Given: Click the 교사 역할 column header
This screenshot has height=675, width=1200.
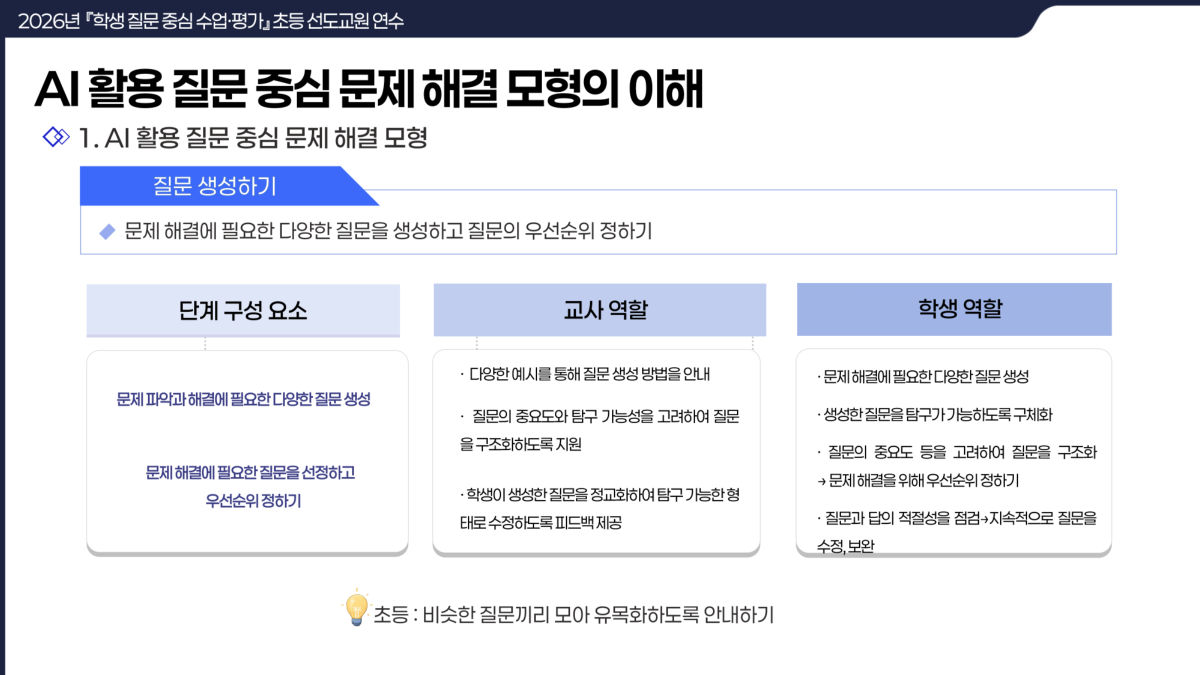Looking at the screenshot, I should pyautogui.click(x=600, y=309).
